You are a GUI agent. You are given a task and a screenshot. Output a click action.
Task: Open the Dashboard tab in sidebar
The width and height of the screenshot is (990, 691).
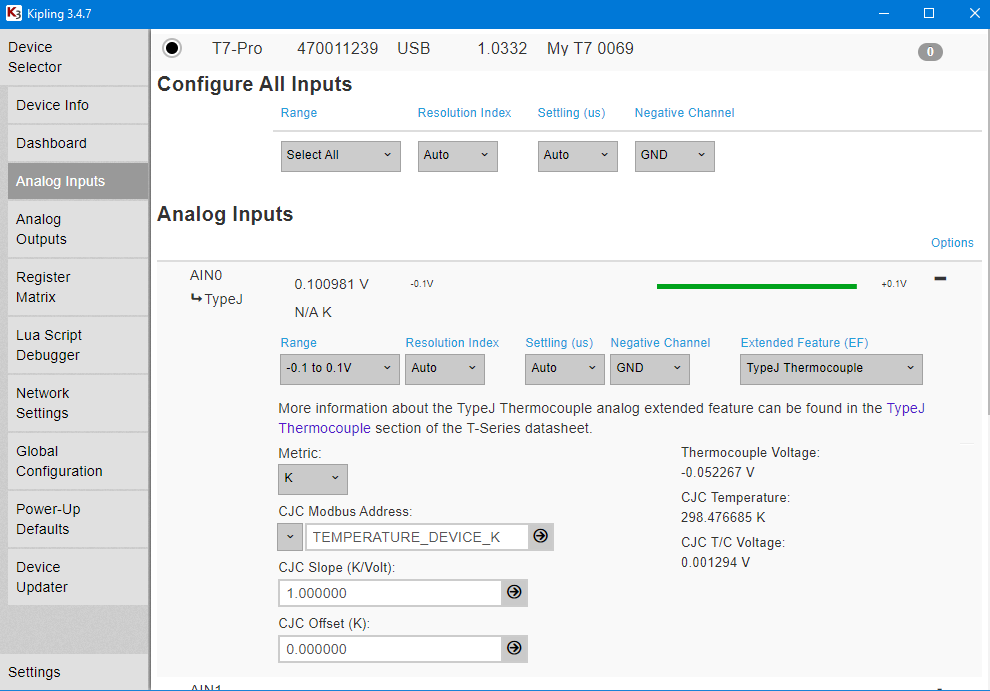point(52,143)
